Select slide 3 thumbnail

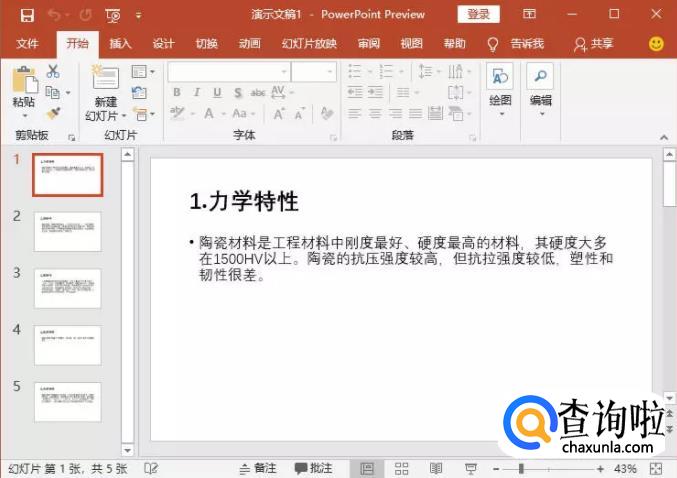pos(68,288)
